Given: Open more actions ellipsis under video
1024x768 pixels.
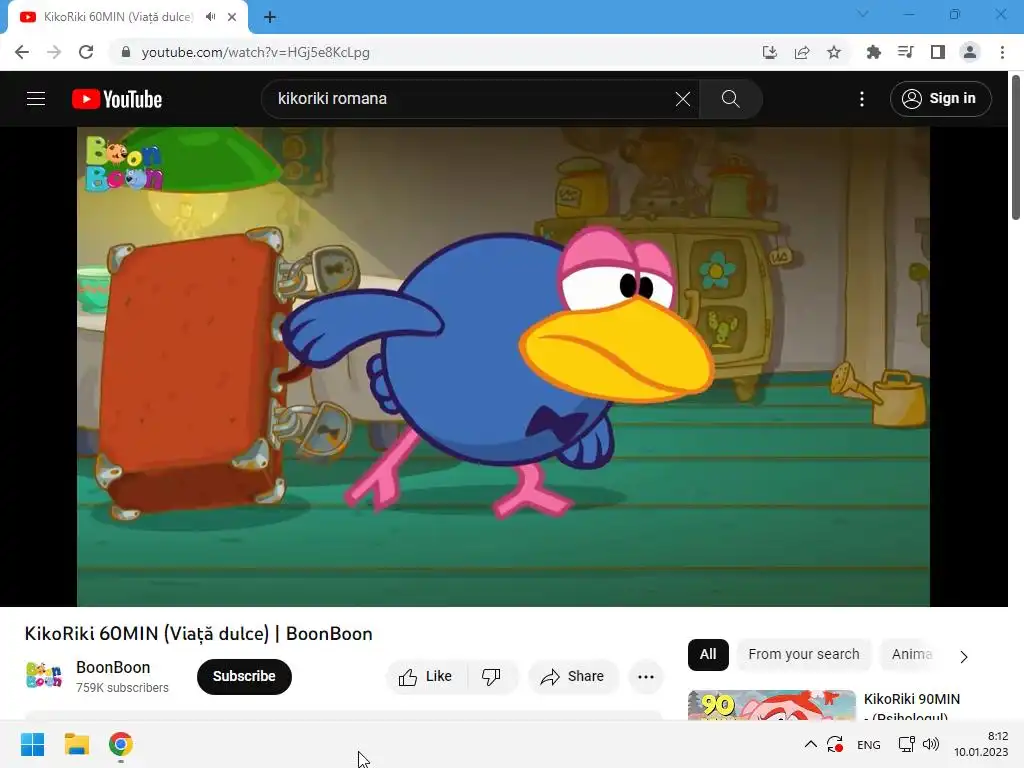Looking at the screenshot, I should pyautogui.click(x=646, y=677).
